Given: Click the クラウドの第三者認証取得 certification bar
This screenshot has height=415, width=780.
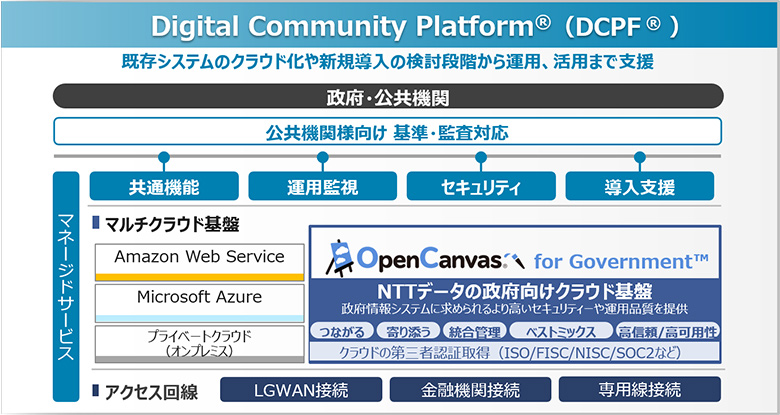Looking at the screenshot, I should click(x=515, y=352).
